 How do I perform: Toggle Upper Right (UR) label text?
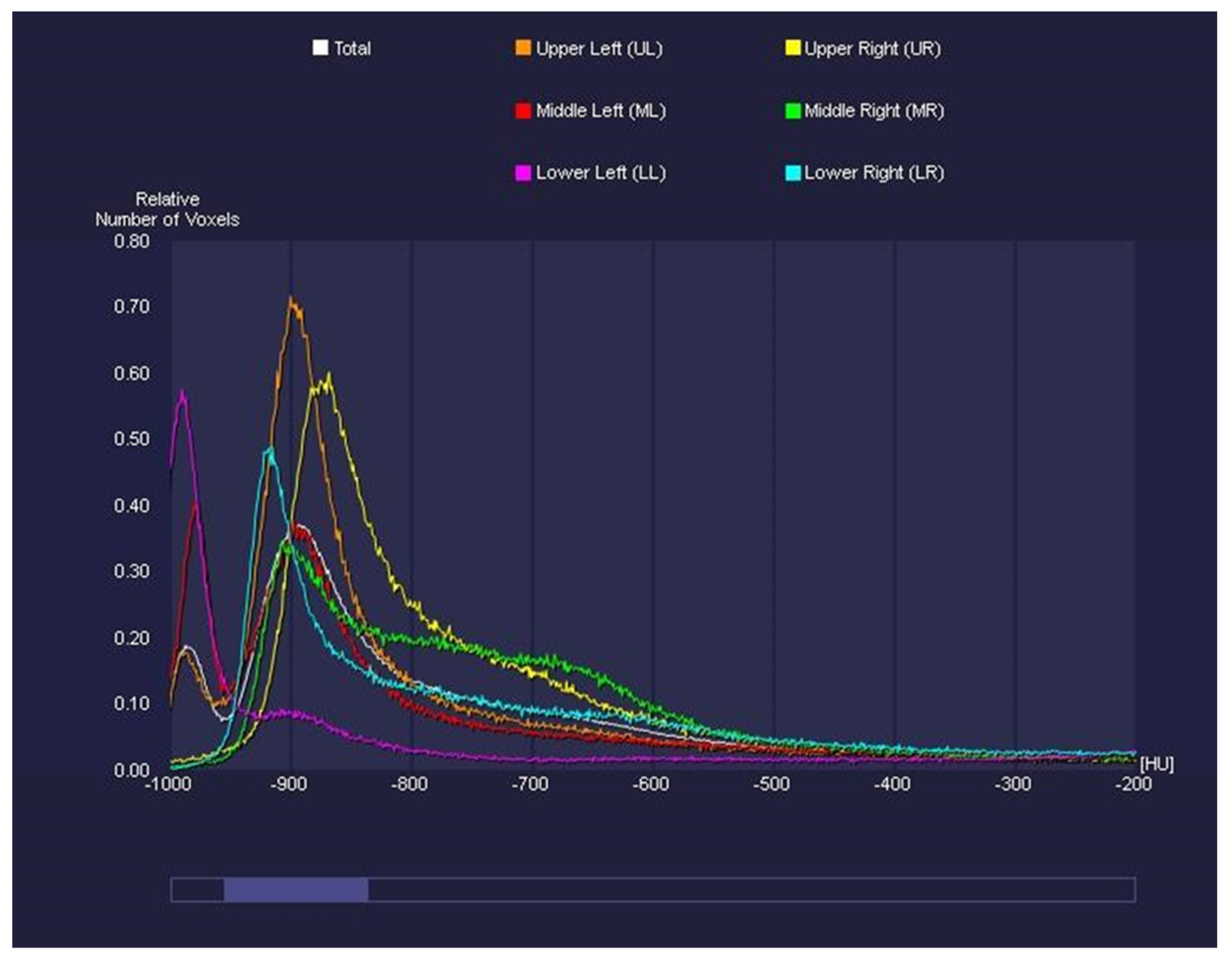[x=872, y=49]
